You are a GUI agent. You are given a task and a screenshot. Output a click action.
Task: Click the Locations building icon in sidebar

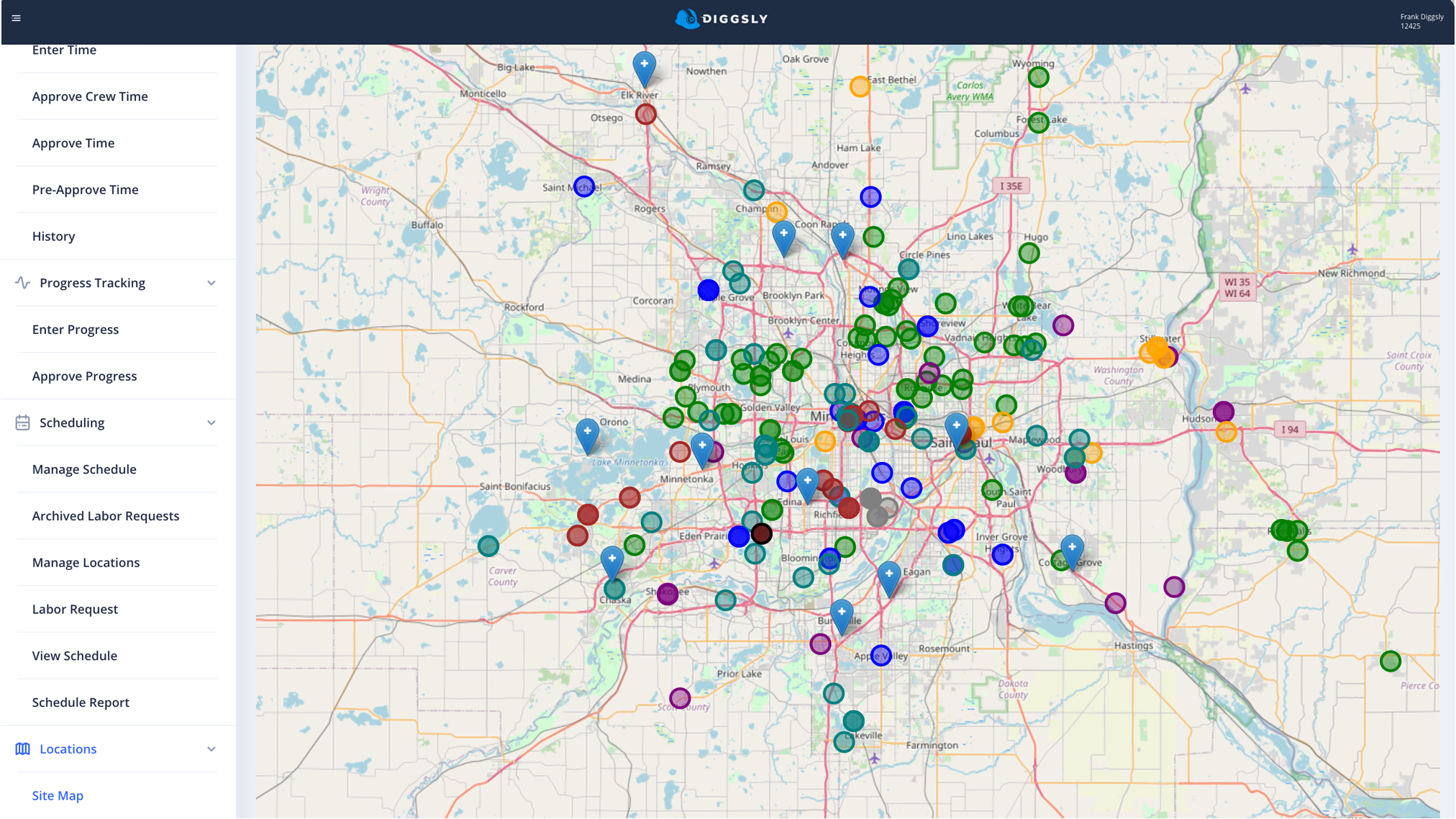22,748
